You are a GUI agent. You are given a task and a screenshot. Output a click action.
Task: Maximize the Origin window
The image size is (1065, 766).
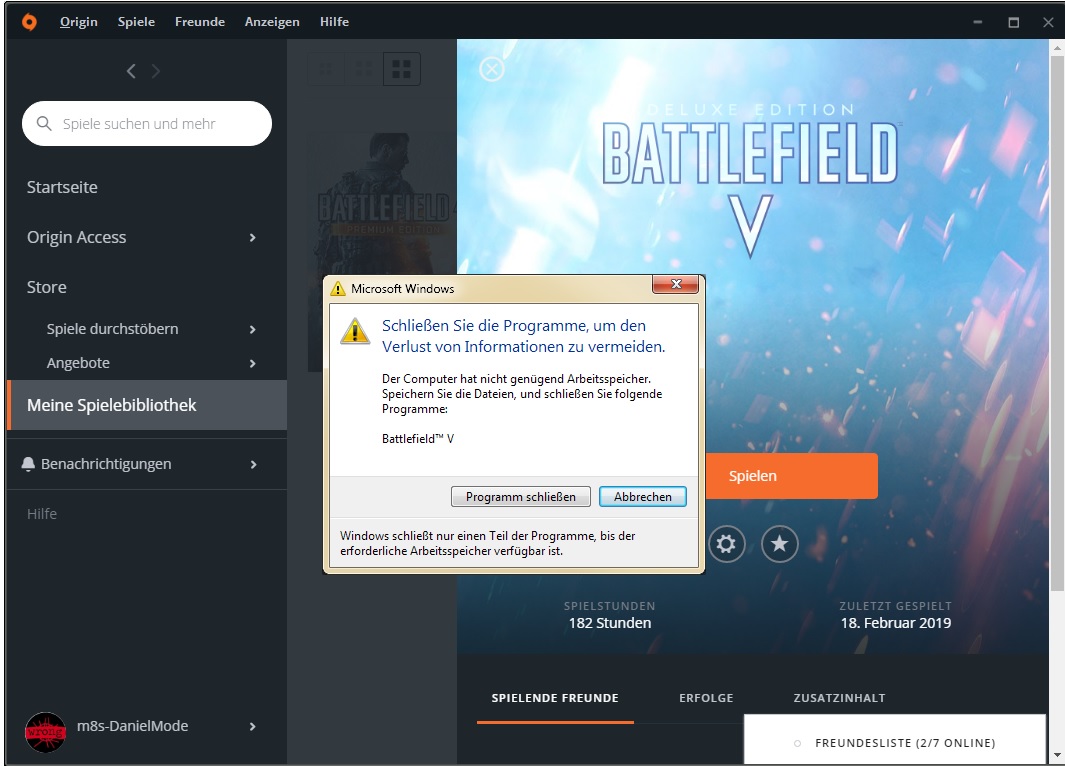point(1013,22)
